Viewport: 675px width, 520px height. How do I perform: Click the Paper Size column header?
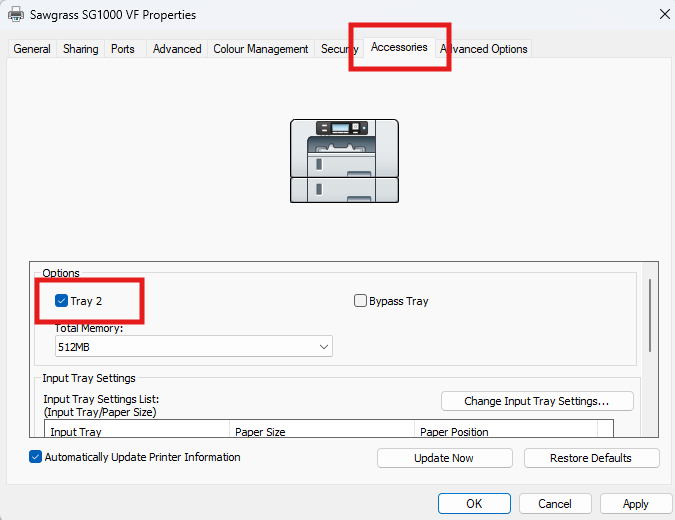click(x=322, y=429)
